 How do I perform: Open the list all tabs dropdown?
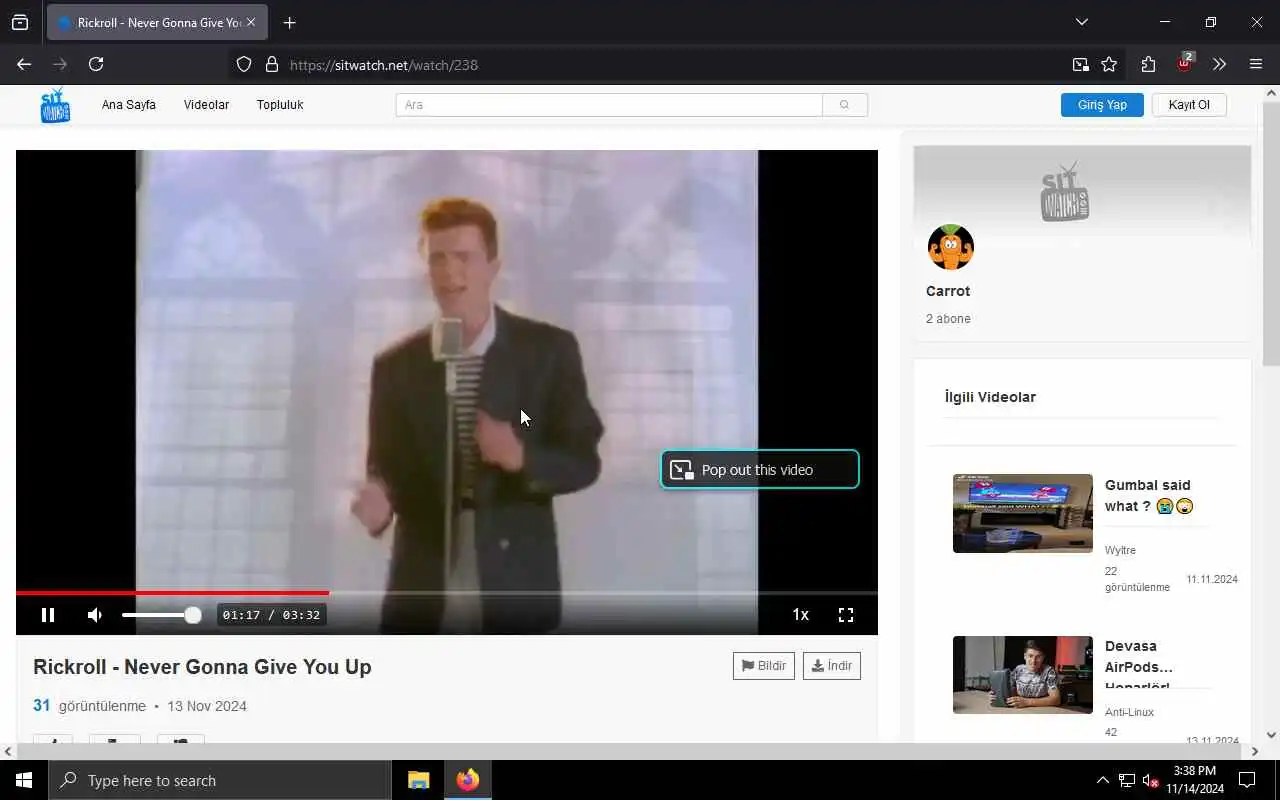(1081, 22)
